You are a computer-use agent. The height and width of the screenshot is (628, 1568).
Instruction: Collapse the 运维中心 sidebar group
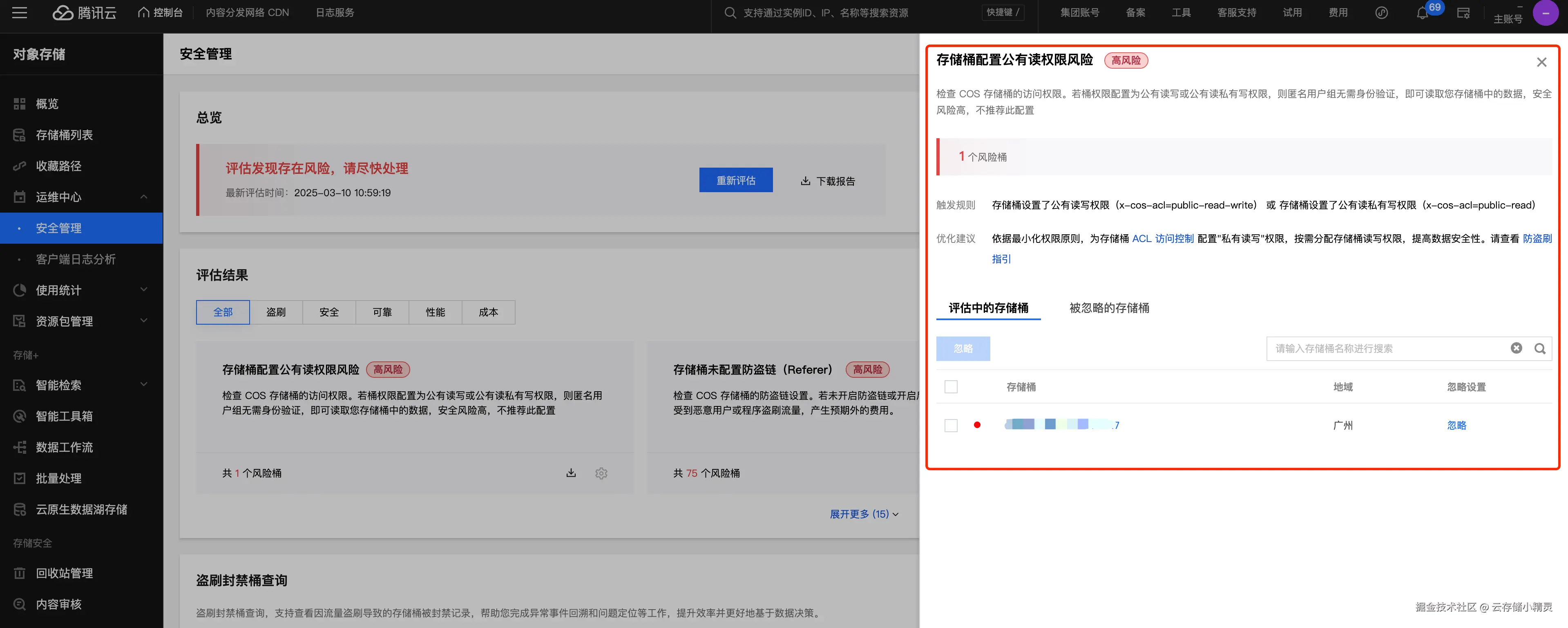[x=144, y=197]
